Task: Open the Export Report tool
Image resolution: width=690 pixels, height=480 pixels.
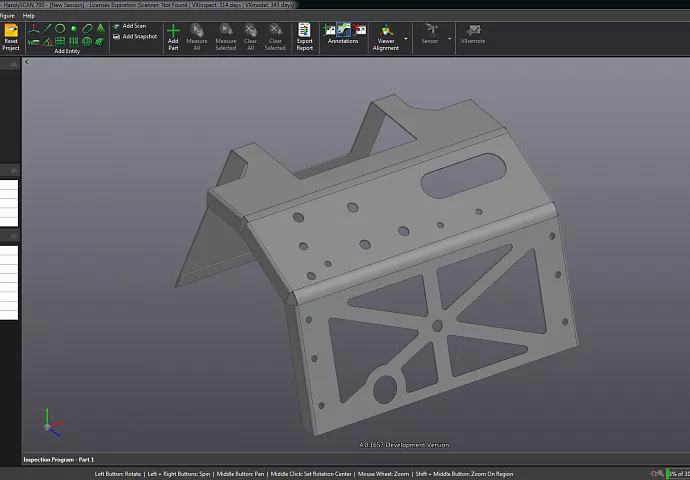Action: (x=304, y=32)
